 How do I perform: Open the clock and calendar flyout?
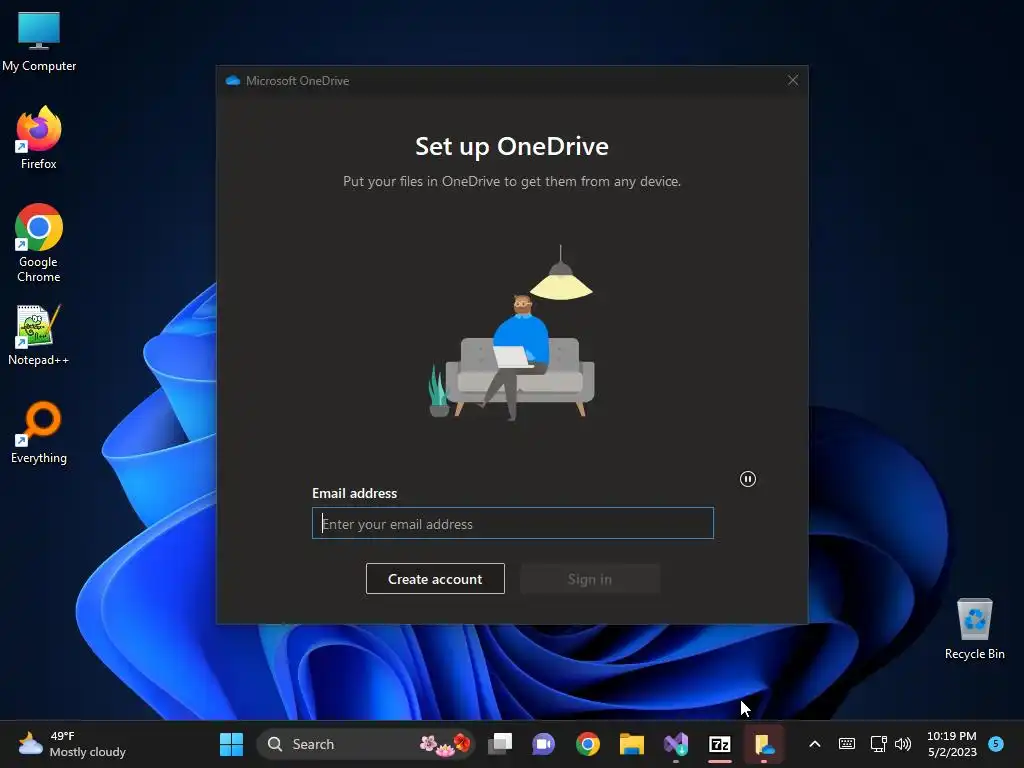click(x=952, y=744)
